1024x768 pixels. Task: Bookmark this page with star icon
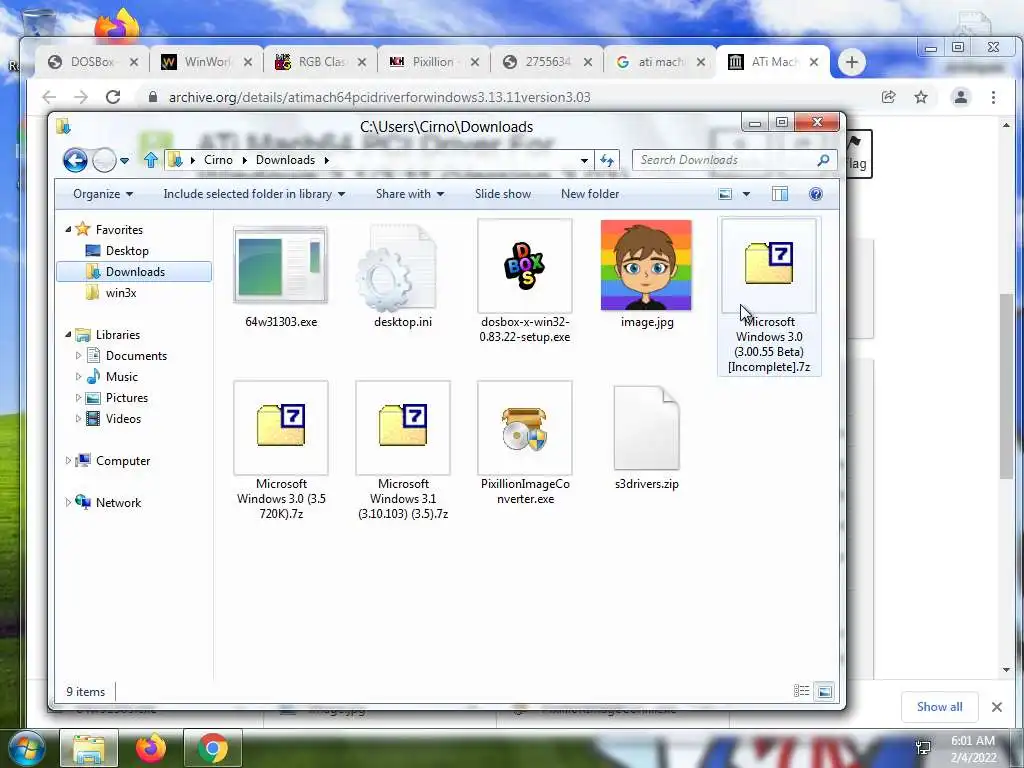coord(921,97)
